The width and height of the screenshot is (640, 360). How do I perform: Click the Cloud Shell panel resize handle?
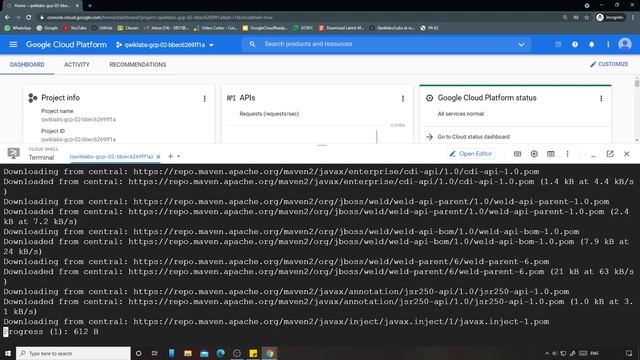click(322, 145)
